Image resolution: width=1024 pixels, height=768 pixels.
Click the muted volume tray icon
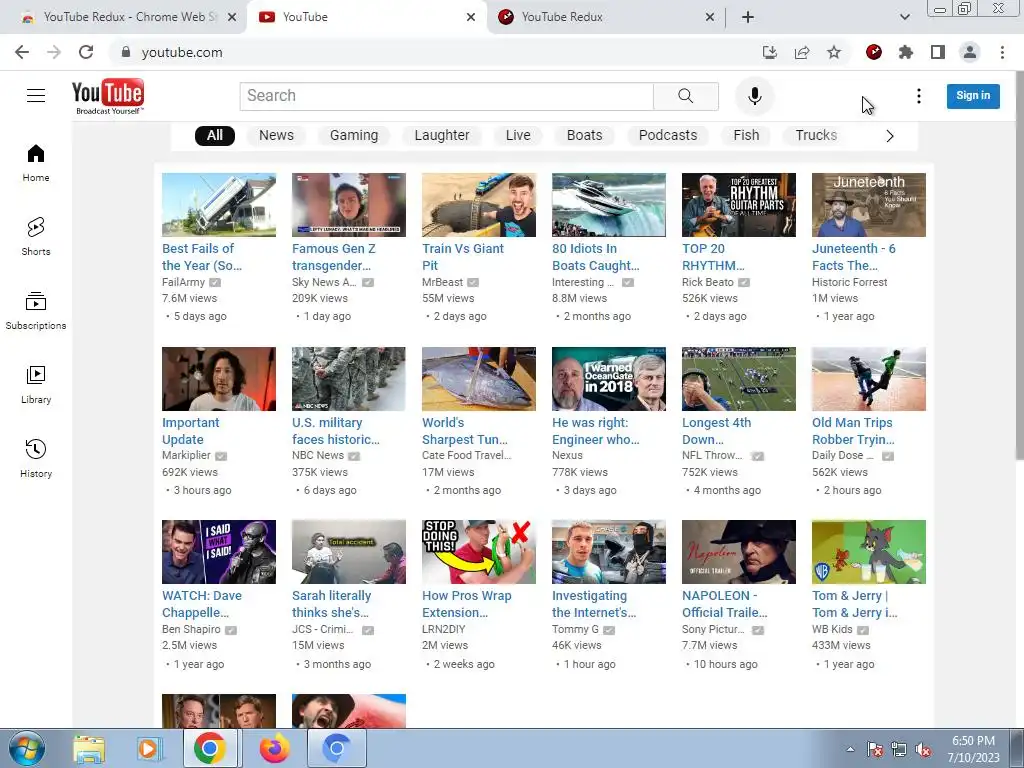pos(923,750)
